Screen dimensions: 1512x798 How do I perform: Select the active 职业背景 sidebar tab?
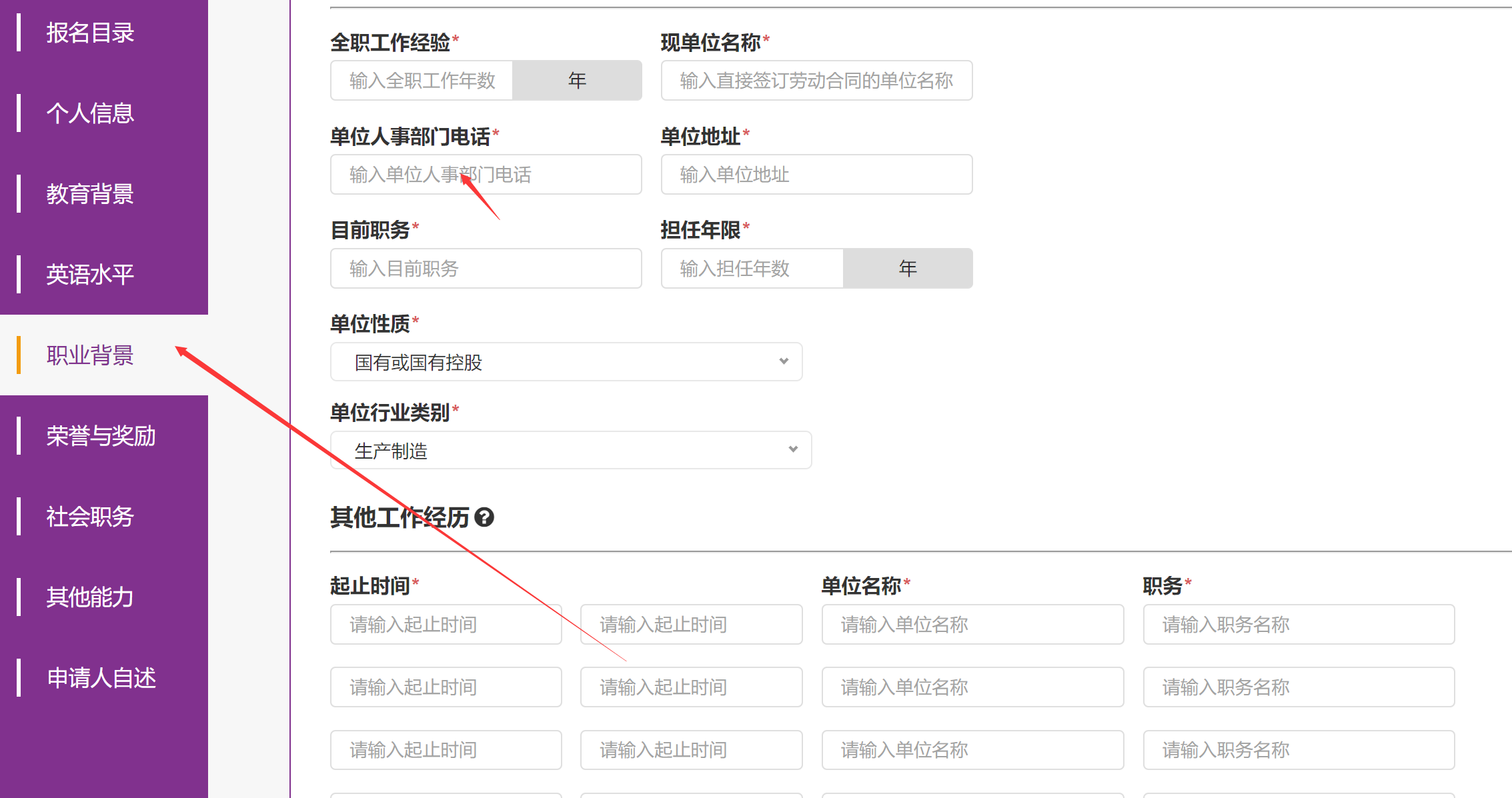(x=104, y=355)
